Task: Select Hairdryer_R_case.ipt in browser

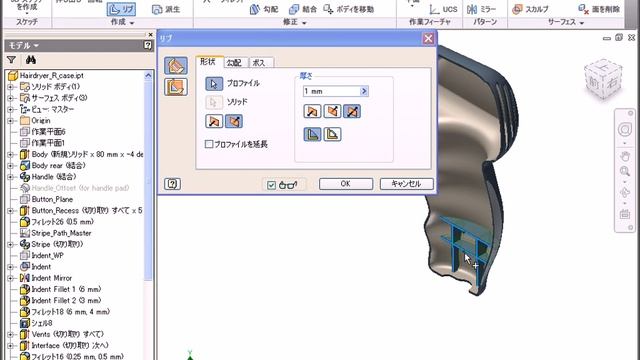Action: (51, 76)
